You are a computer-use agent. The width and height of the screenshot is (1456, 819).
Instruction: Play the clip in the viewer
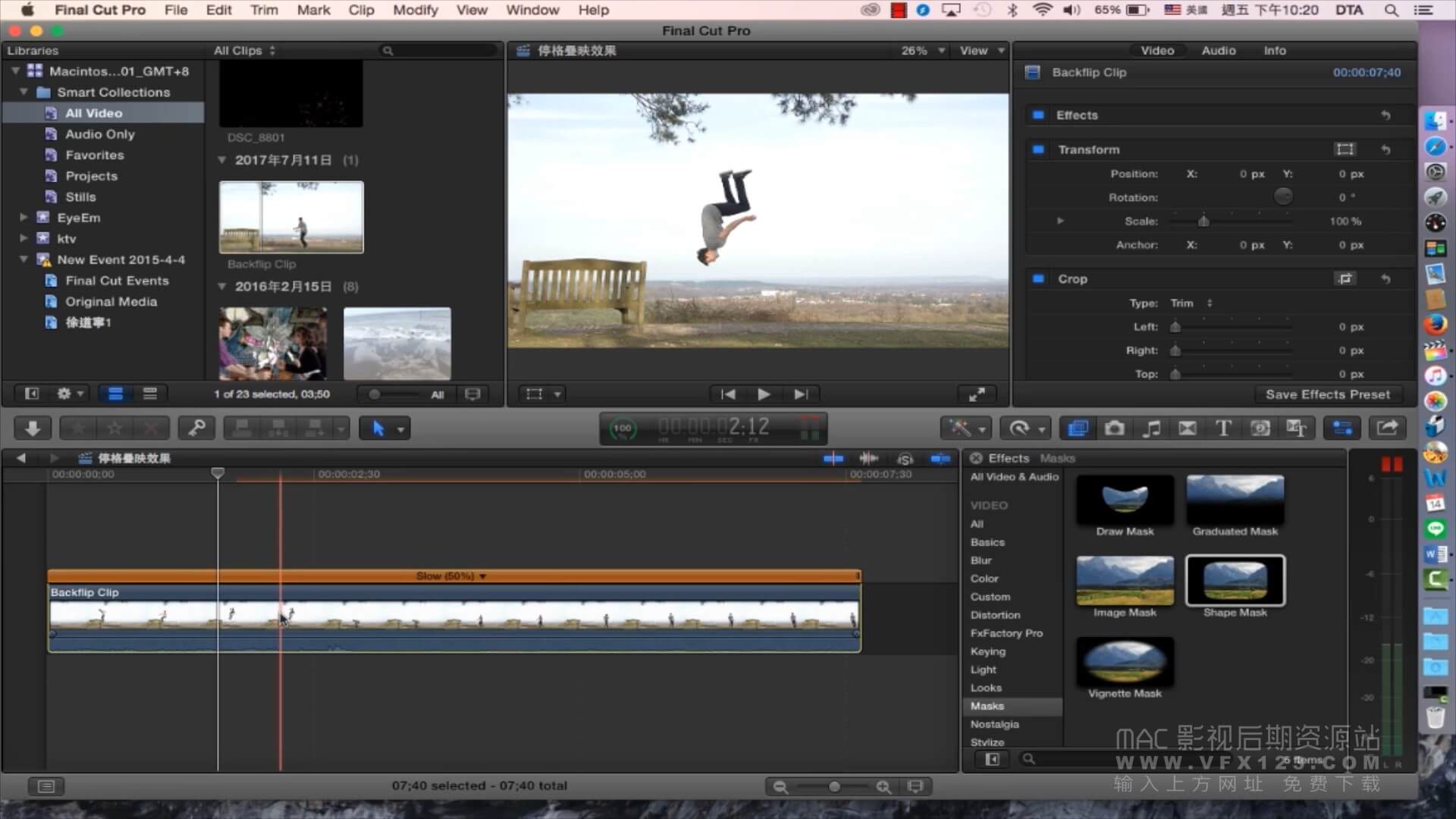[764, 394]
